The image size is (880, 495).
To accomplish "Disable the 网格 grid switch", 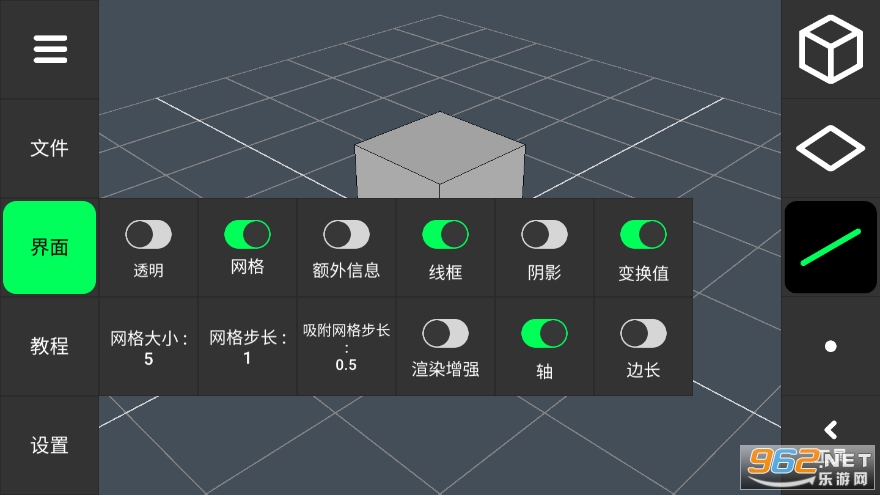I will [x=248, y=235].
